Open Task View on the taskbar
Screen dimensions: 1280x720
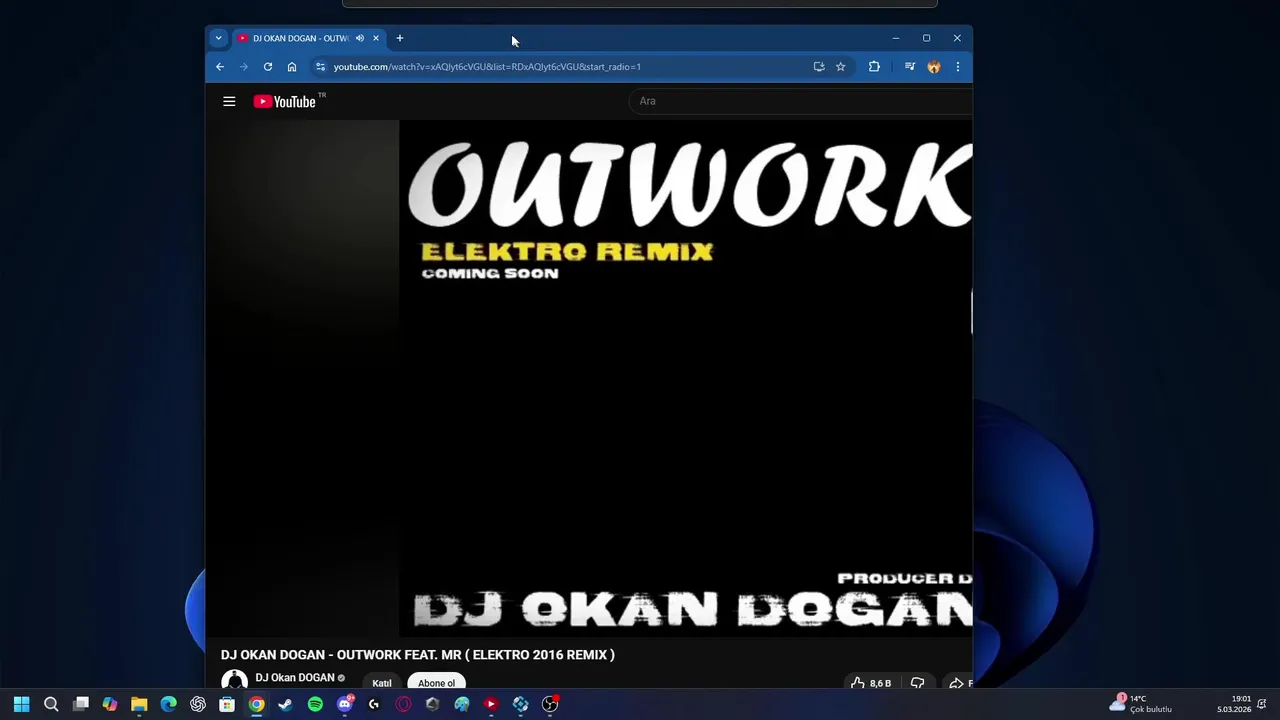(x=81, y=704)
